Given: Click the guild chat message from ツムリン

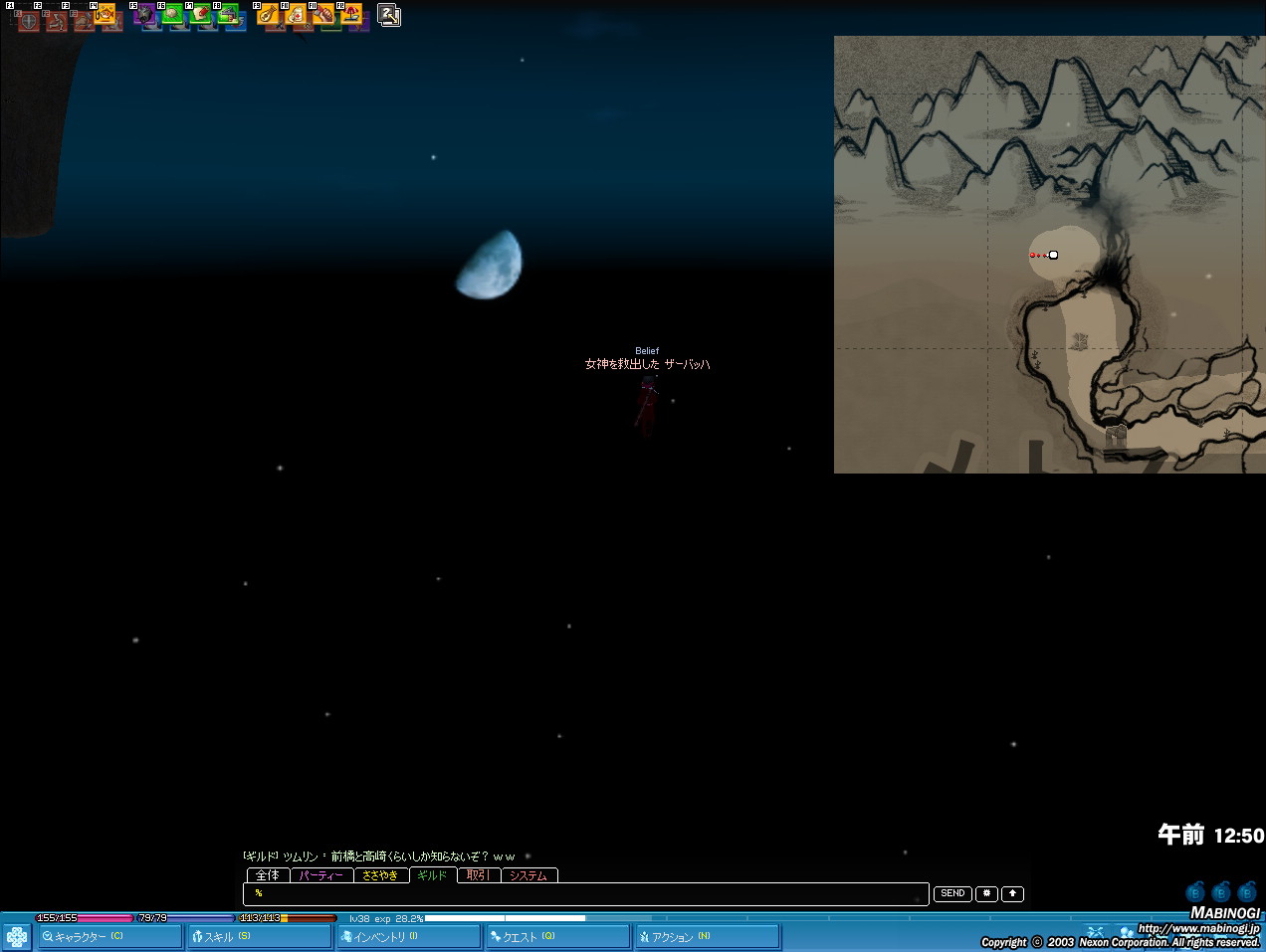Looking at the screenshot, I should [379, 857].
